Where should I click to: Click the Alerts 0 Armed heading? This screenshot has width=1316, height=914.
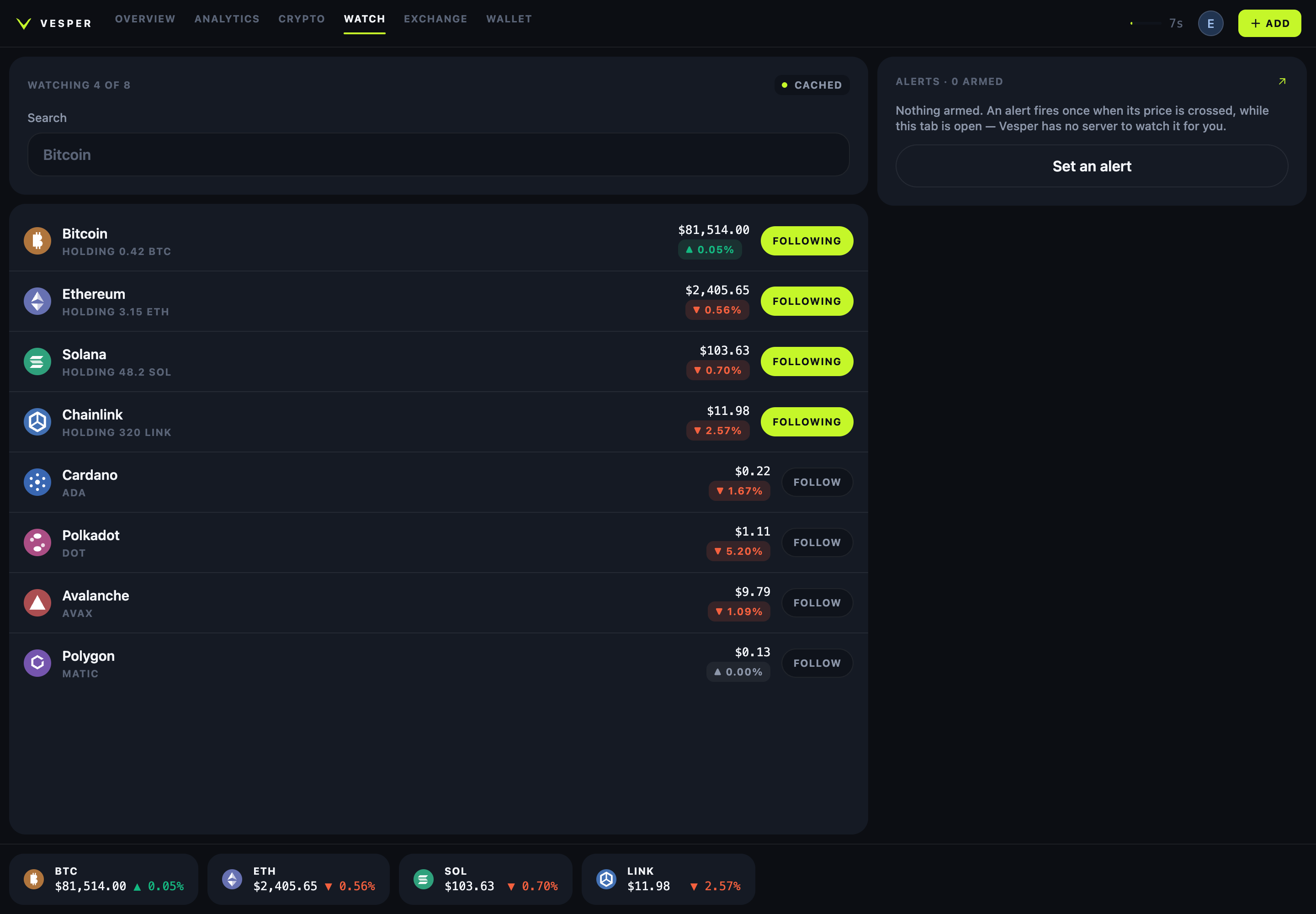[x=949, y=82]
